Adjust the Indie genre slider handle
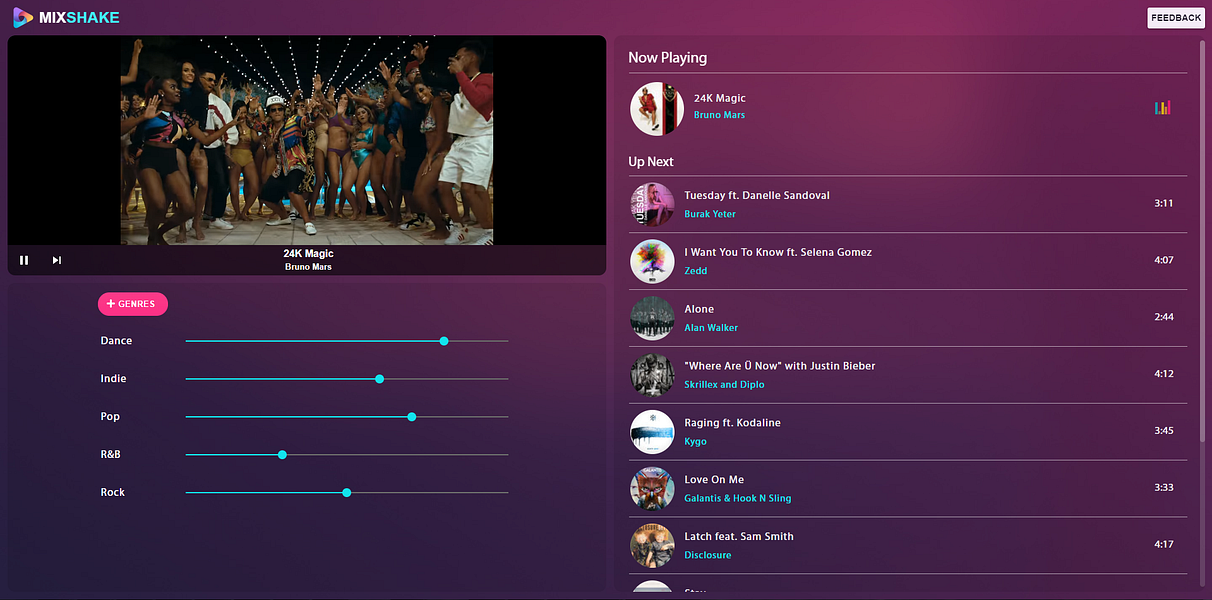This screenshot has height=600, width=1212. (379, 379)
